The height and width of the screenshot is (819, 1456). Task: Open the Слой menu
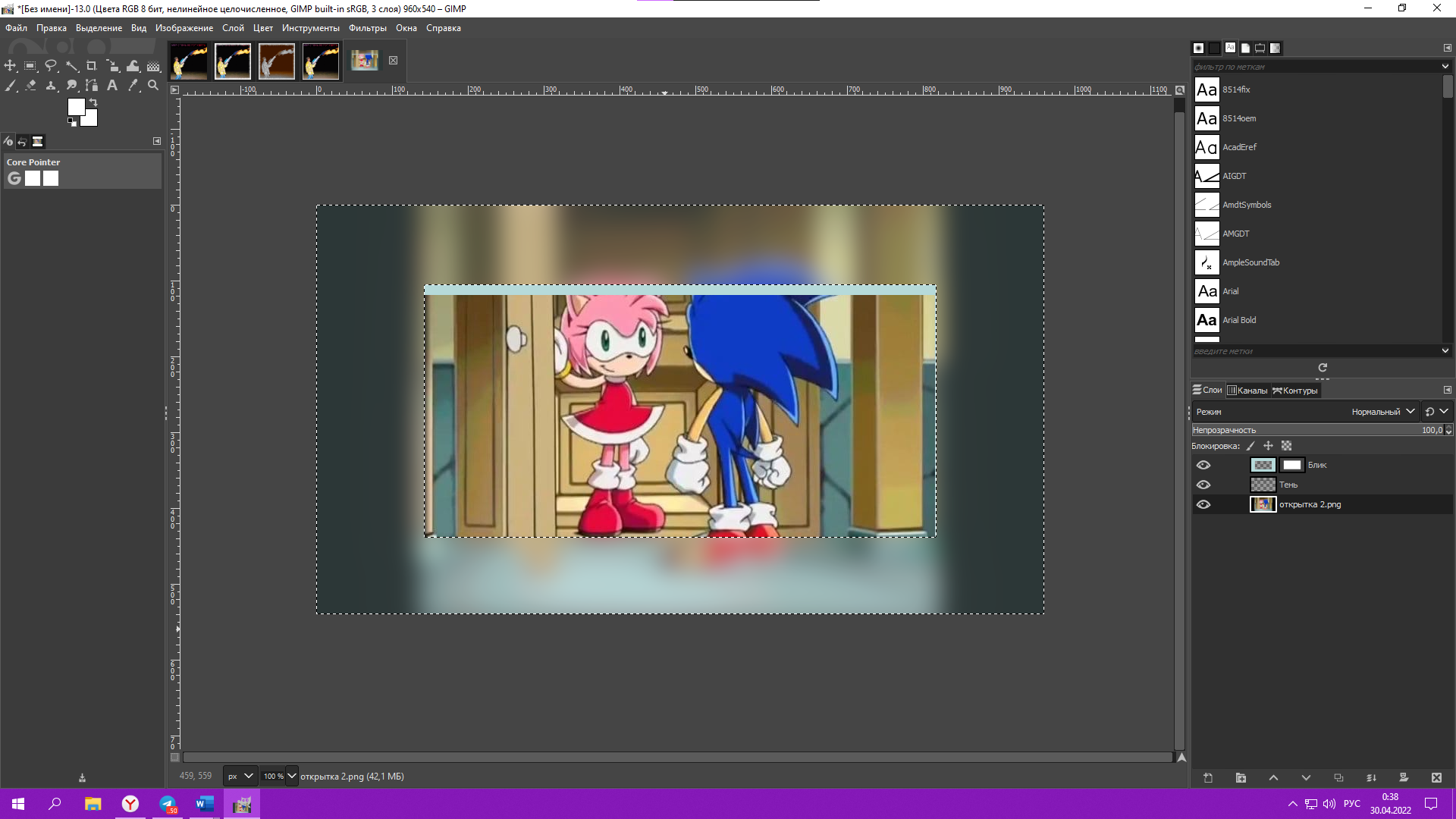(x=233, y=28)
